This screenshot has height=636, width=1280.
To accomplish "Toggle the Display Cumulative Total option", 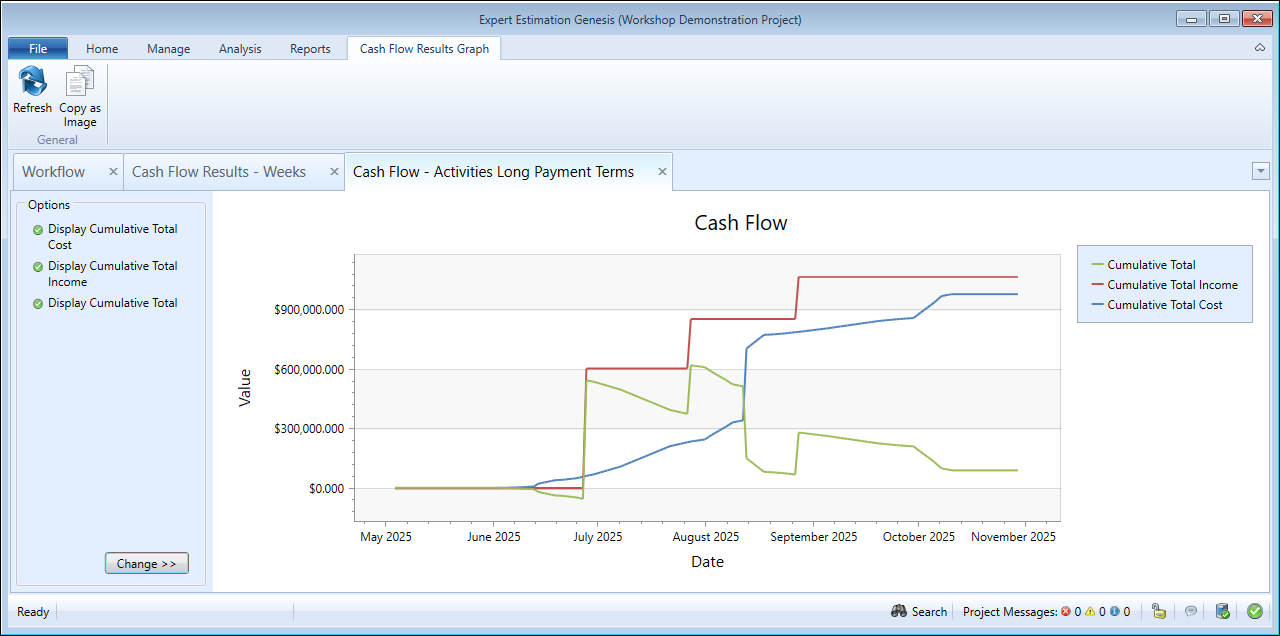I will [38, 304].
